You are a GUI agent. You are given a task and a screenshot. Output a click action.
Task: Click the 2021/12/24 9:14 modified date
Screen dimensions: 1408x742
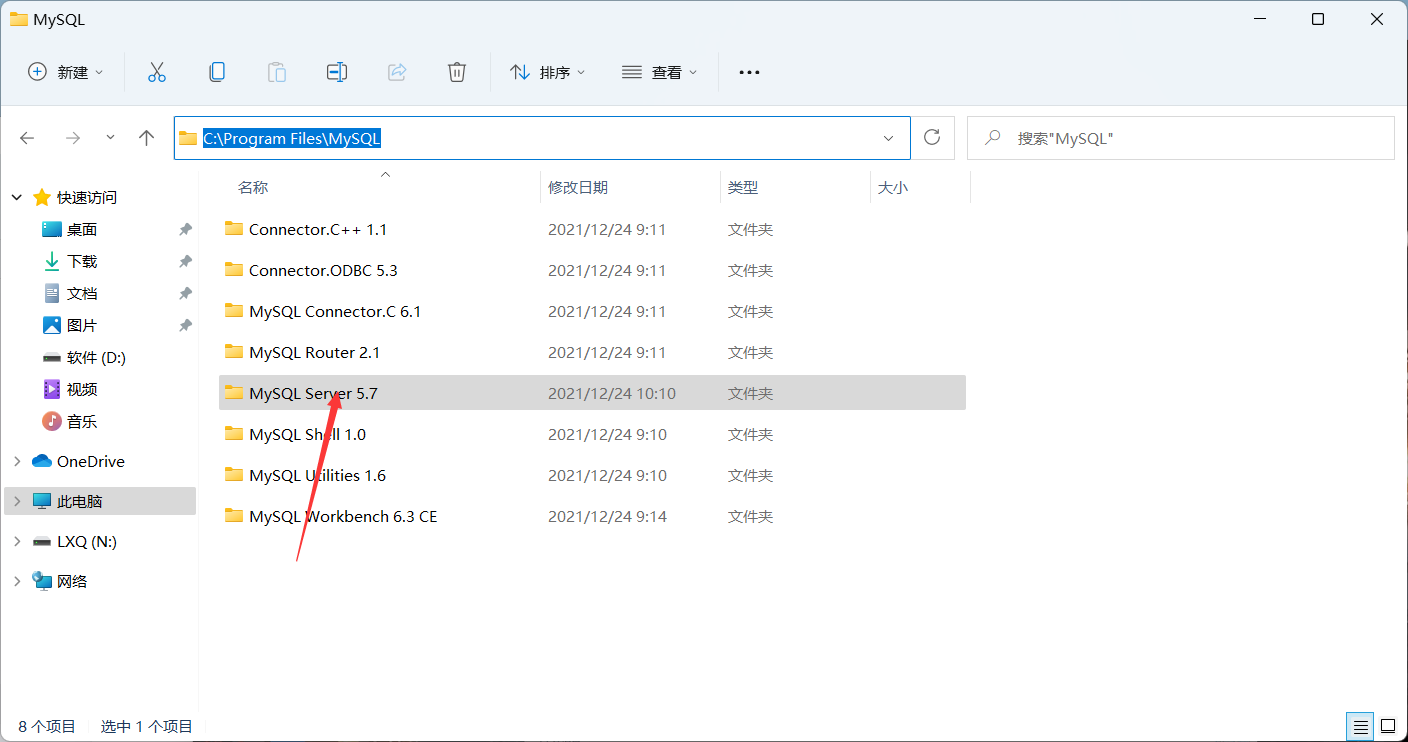pyautogui.click(x=607, y=516)
